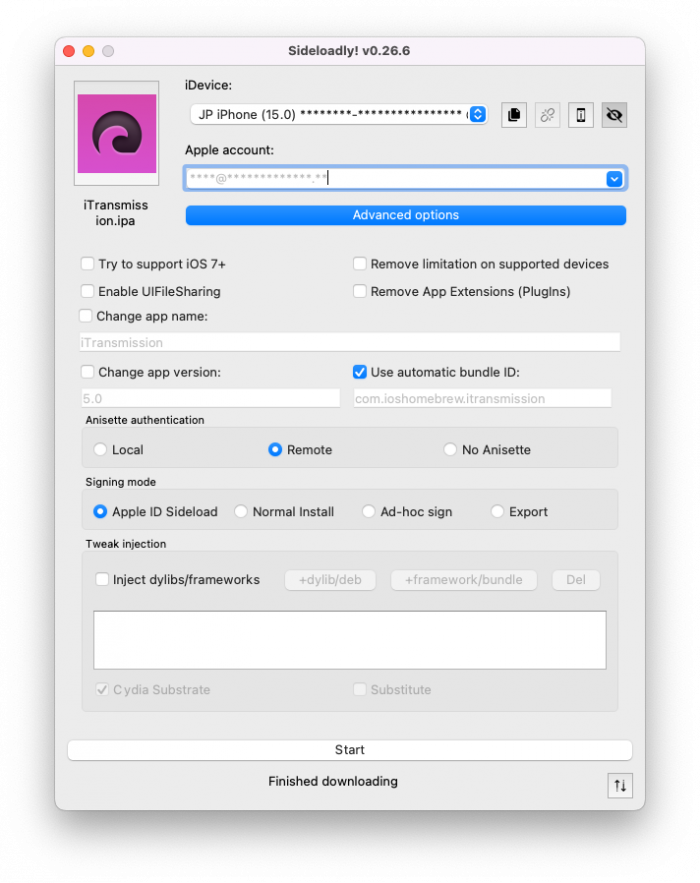Image resolution: width=700 pixels, height=883 pixels.
Task: Click the tweak injection list box
Action: (x=350, y=640)
